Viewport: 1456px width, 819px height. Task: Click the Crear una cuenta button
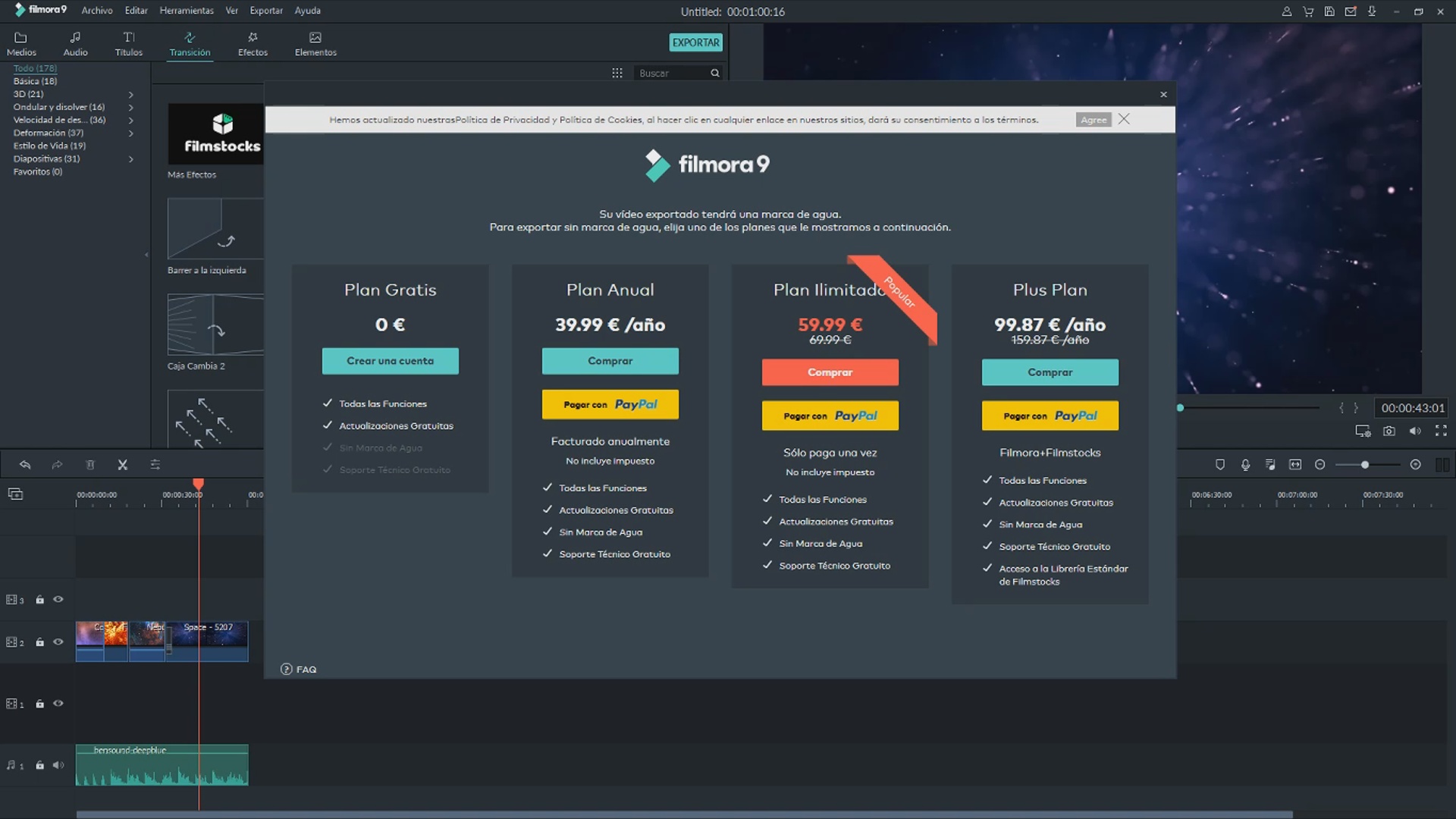tap(391, 361)
